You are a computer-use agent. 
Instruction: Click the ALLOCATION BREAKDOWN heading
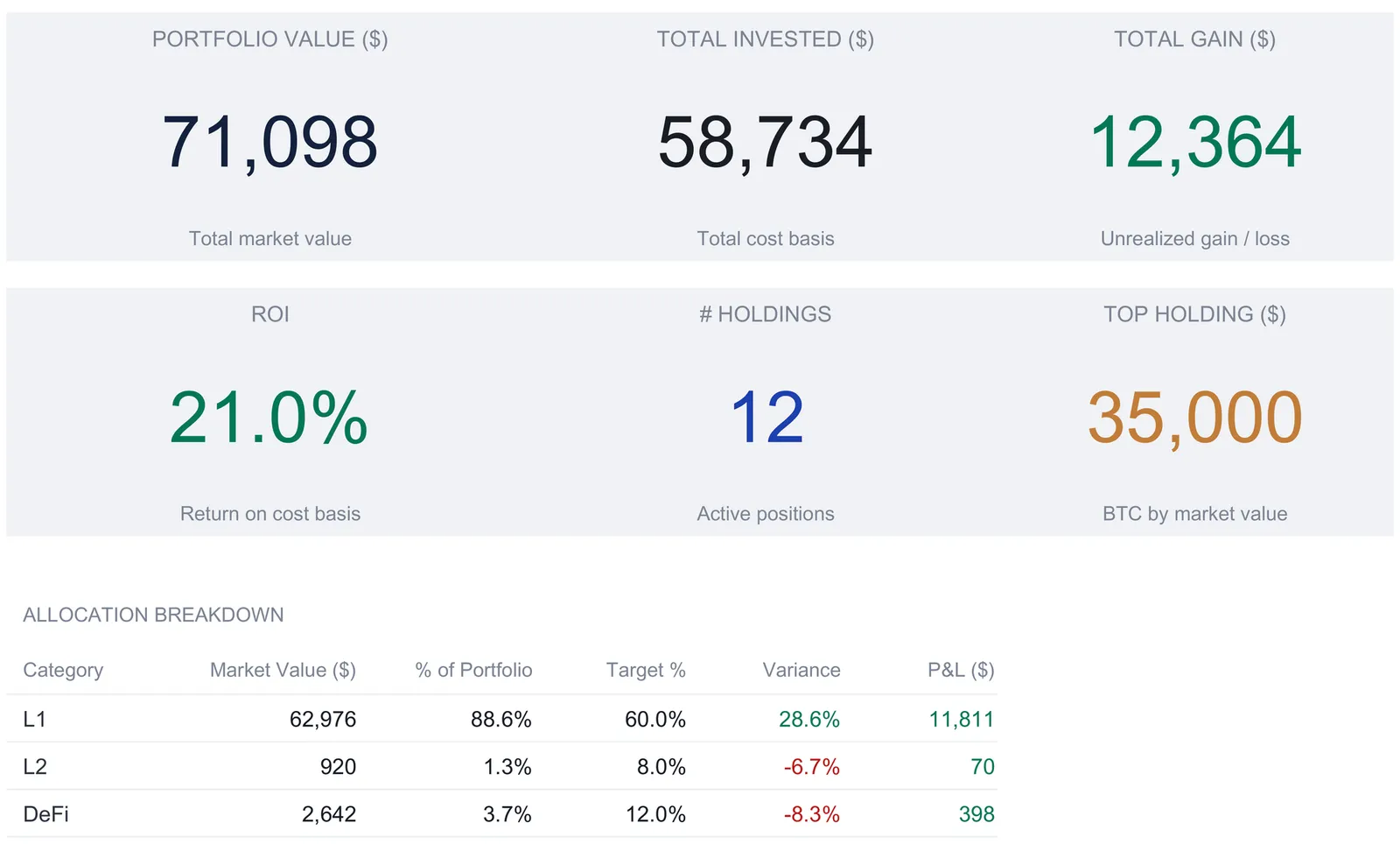click(x=153, y=615)
